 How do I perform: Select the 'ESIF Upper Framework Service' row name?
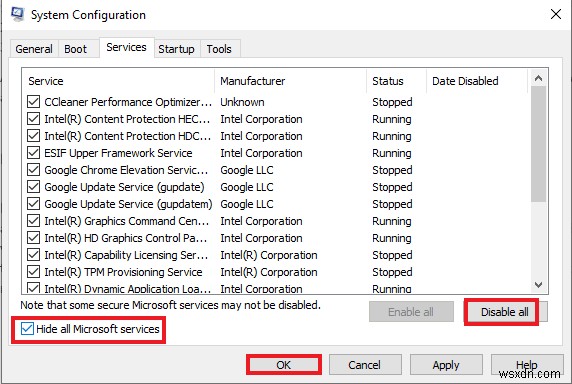click(x=118, y=153)
